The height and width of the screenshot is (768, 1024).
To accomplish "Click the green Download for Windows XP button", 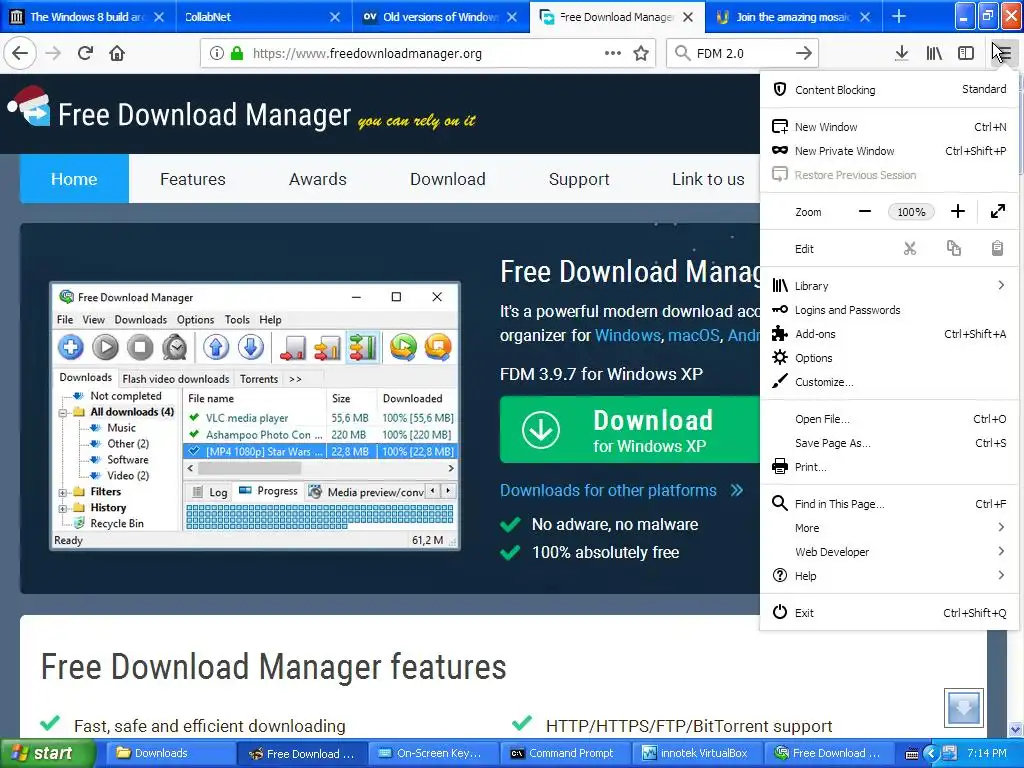I will pyautogui.click(x=630, y=430).
